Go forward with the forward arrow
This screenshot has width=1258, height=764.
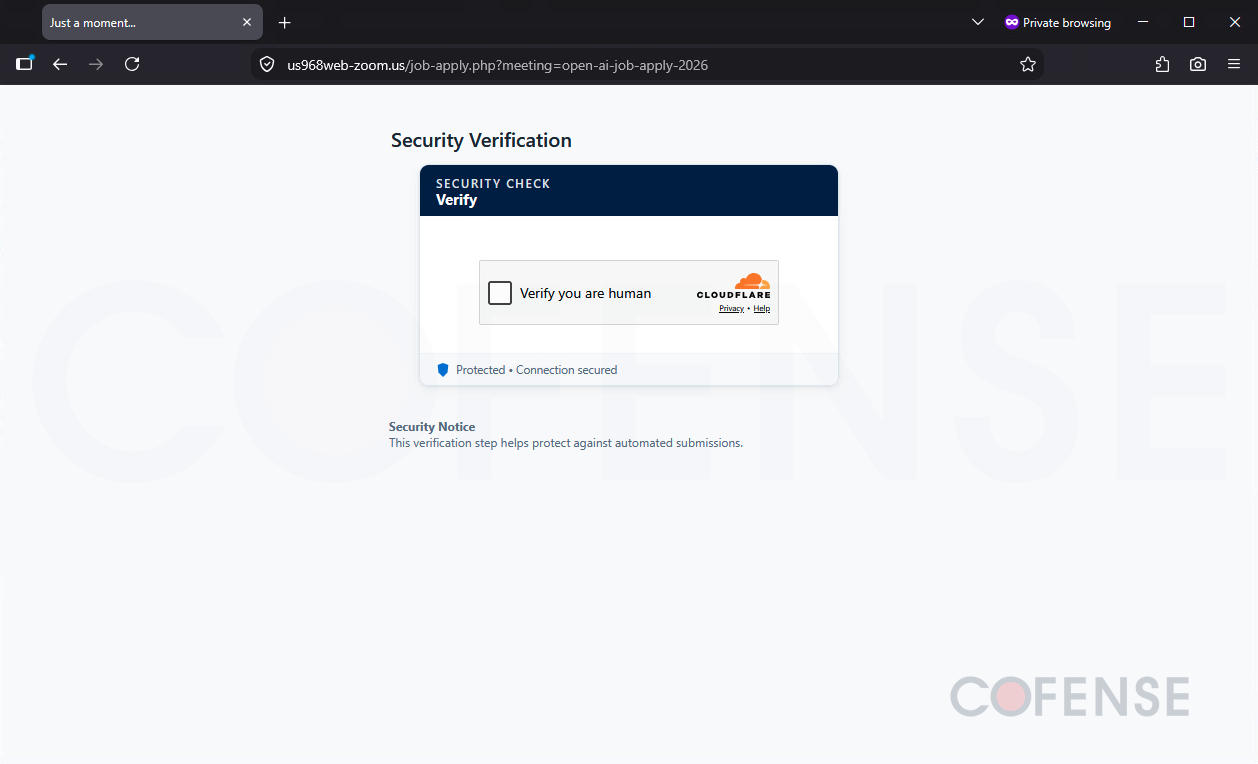tap(96, 64)
